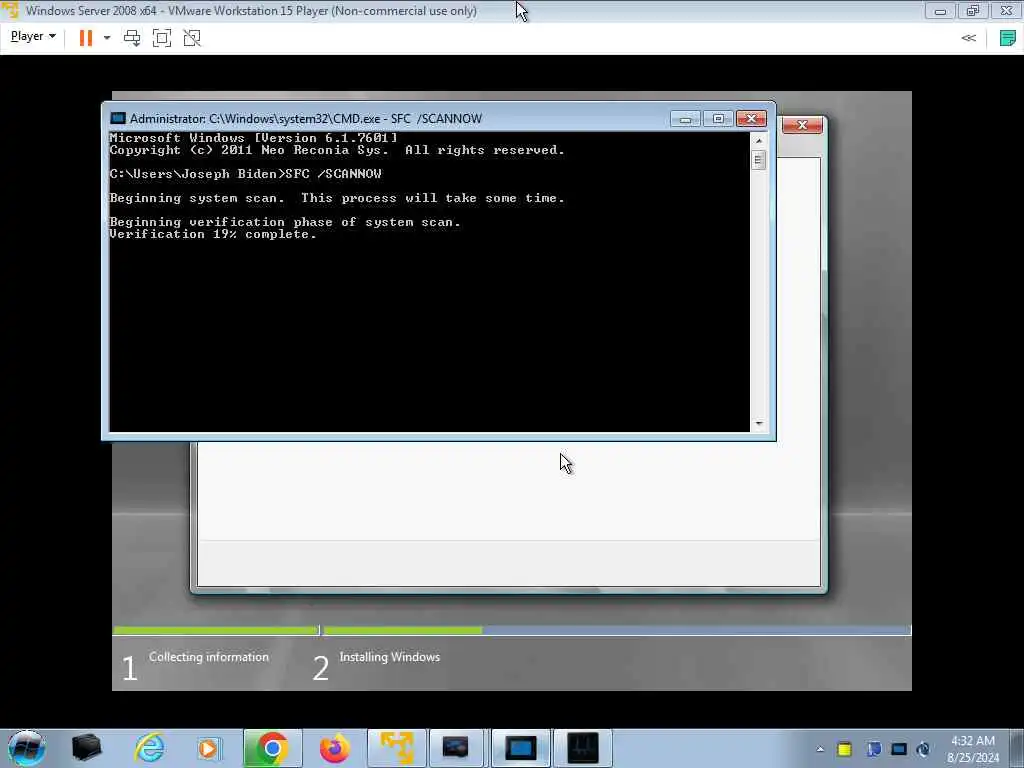Image resolution: width=1024 pixels, height=768 pixels.
Task: Open the dark screen-capture taskbar app
Action: click(x=456, y=748)
